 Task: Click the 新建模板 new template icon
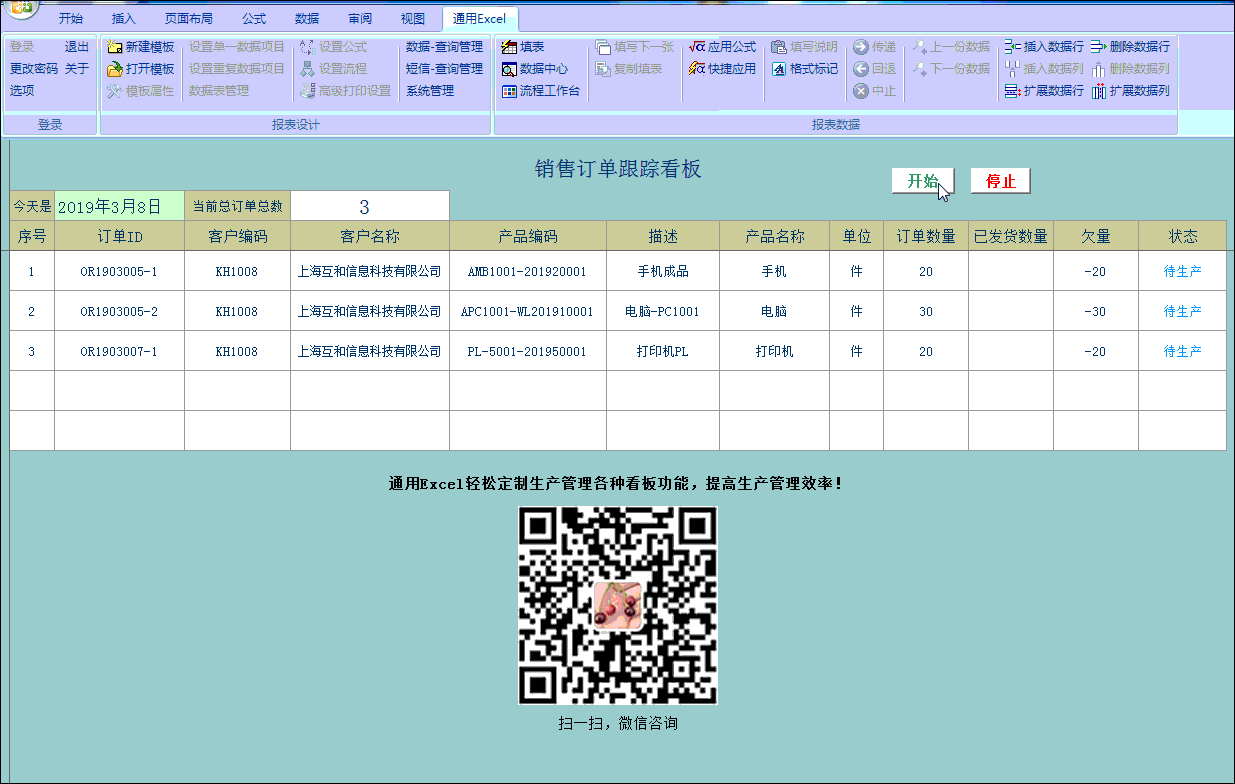point(115,47)
